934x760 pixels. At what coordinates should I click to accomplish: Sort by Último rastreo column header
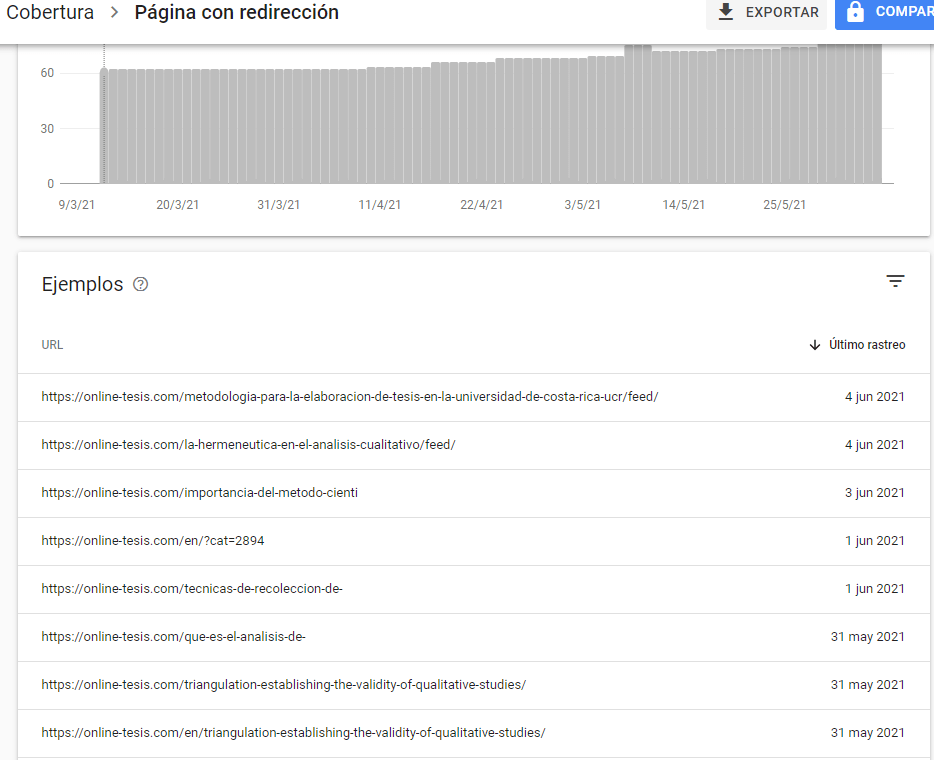867,345
